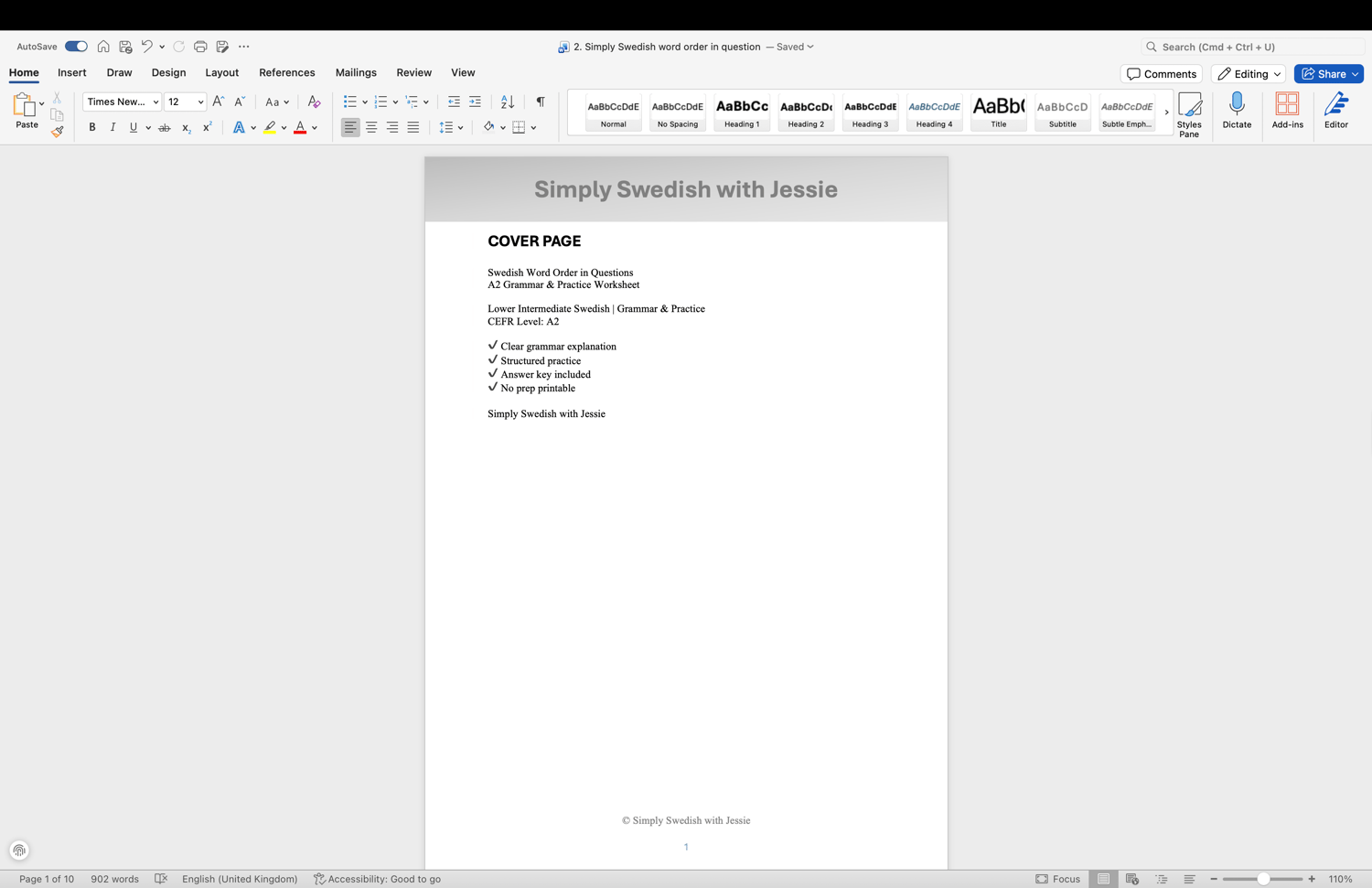Toggle the AutoSave switch
This screenshot has width=1372, height=888.
pyautogui.click(x=76, y=47)
